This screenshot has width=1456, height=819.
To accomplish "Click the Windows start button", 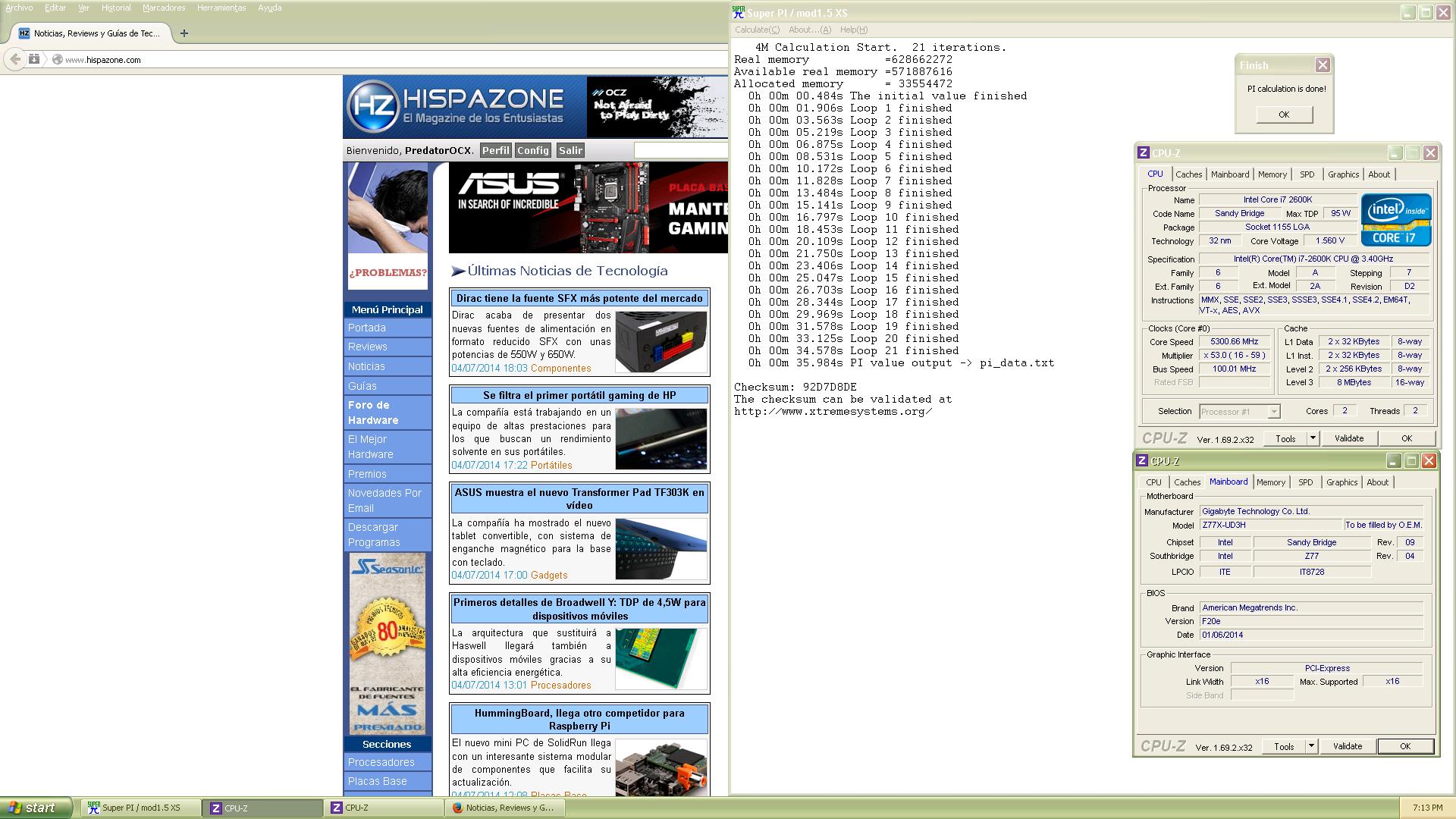I will [34, 808].
